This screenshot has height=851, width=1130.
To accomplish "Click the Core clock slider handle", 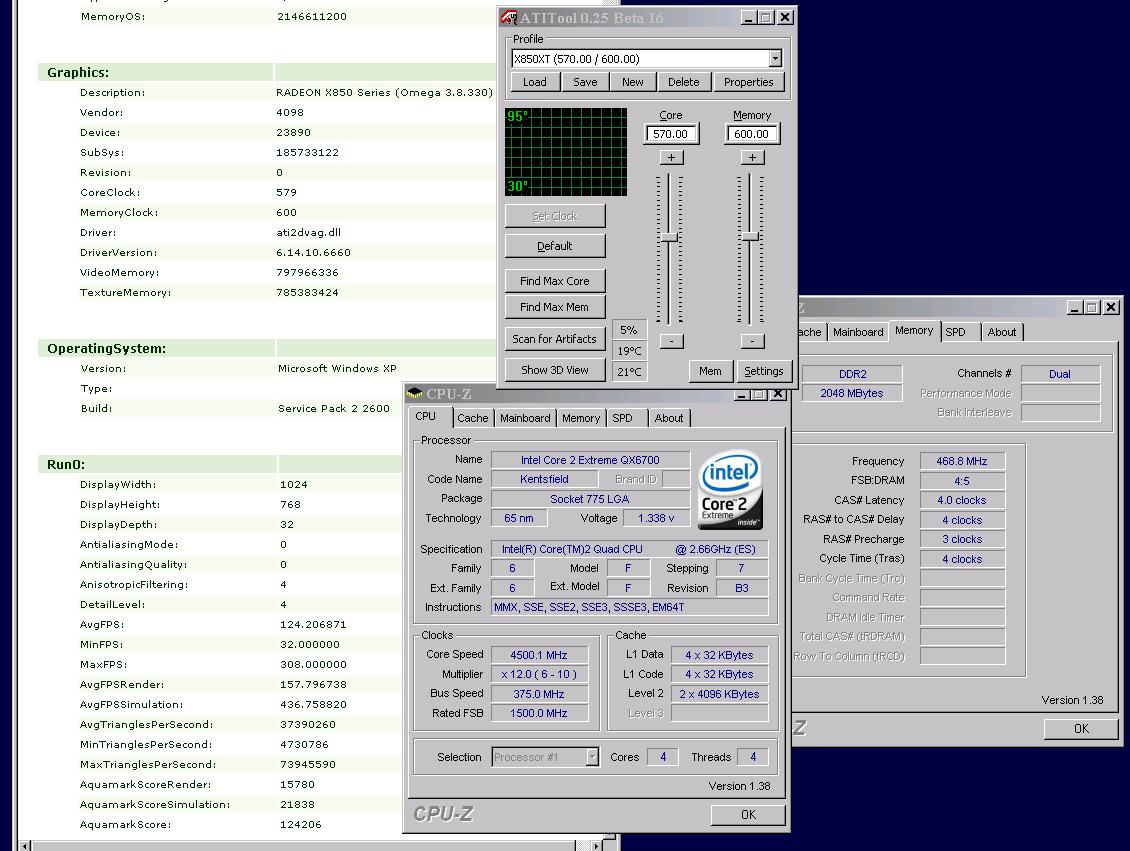I will (x=670, y=237).
